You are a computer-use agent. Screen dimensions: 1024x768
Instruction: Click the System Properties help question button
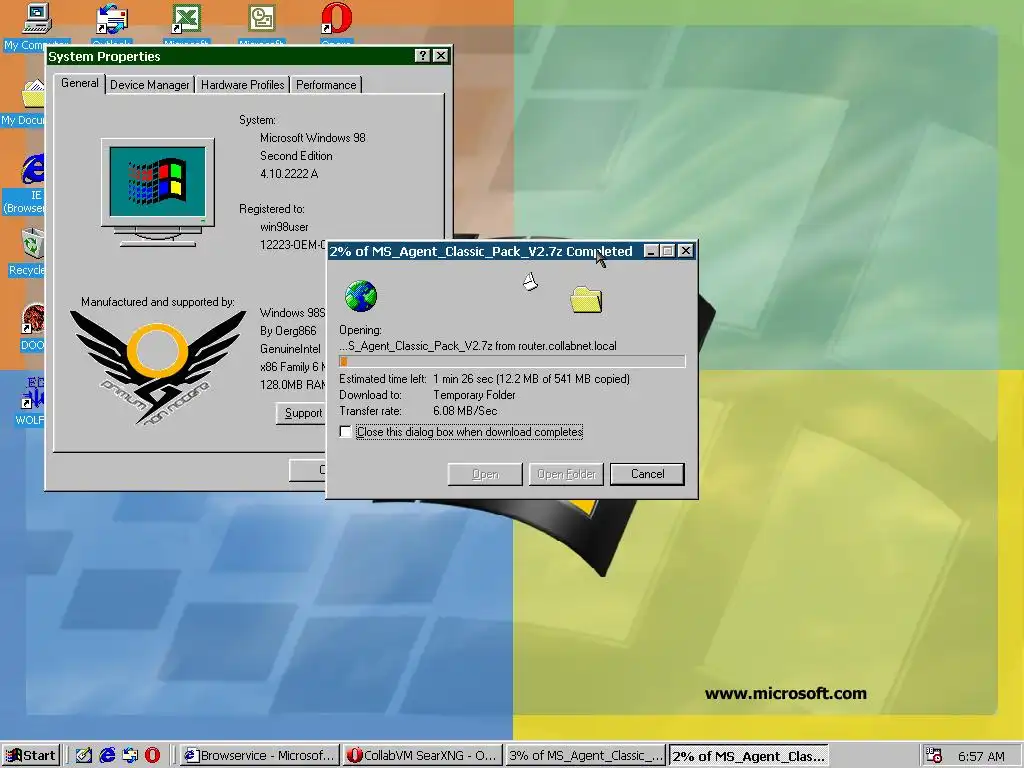423,56
